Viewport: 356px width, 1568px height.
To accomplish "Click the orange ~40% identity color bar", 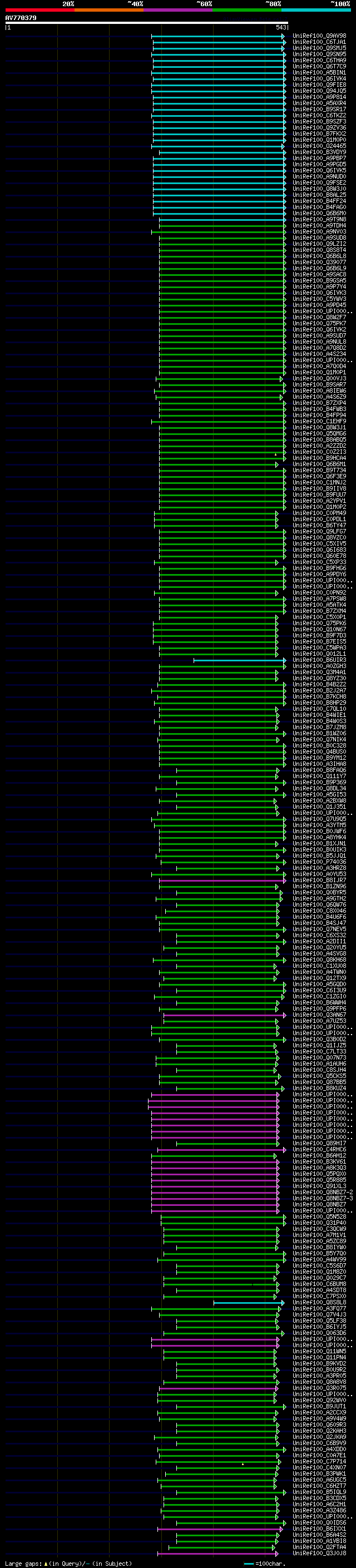I will [x=109, y=10].
